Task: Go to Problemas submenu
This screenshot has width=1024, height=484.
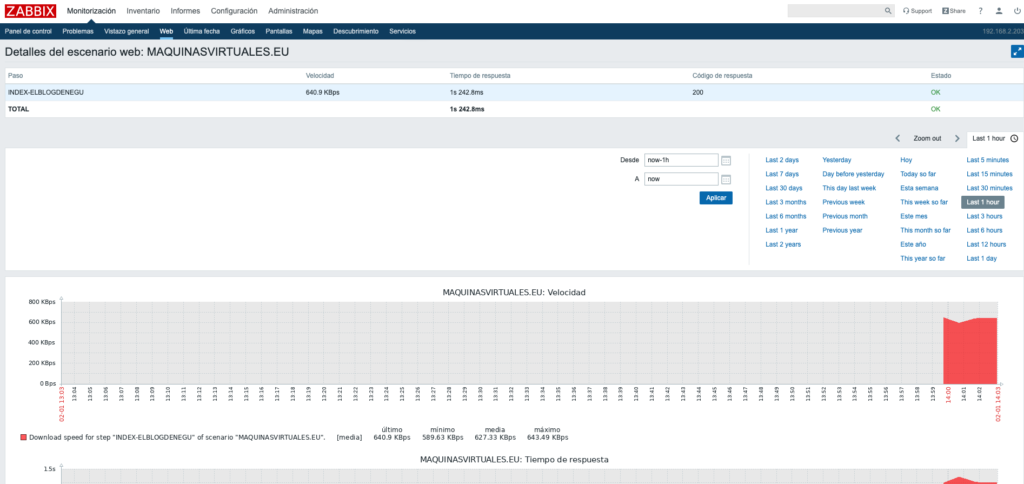Action: 78,31
